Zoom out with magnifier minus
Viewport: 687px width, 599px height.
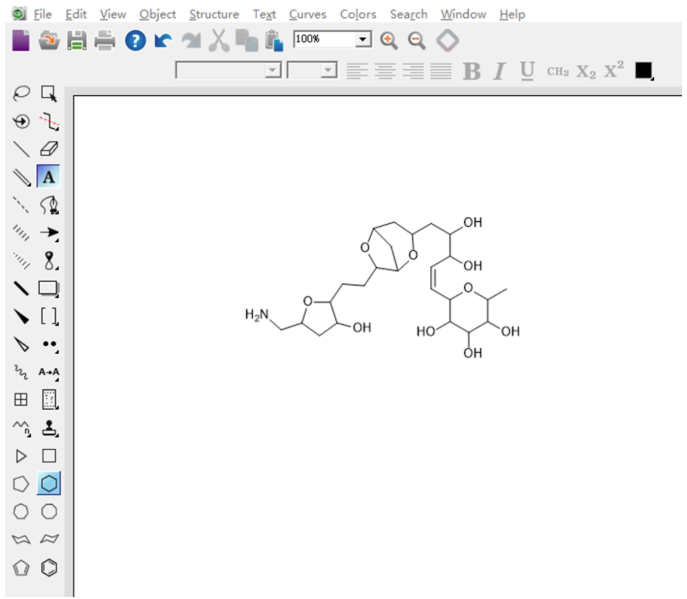click(416, 41)
